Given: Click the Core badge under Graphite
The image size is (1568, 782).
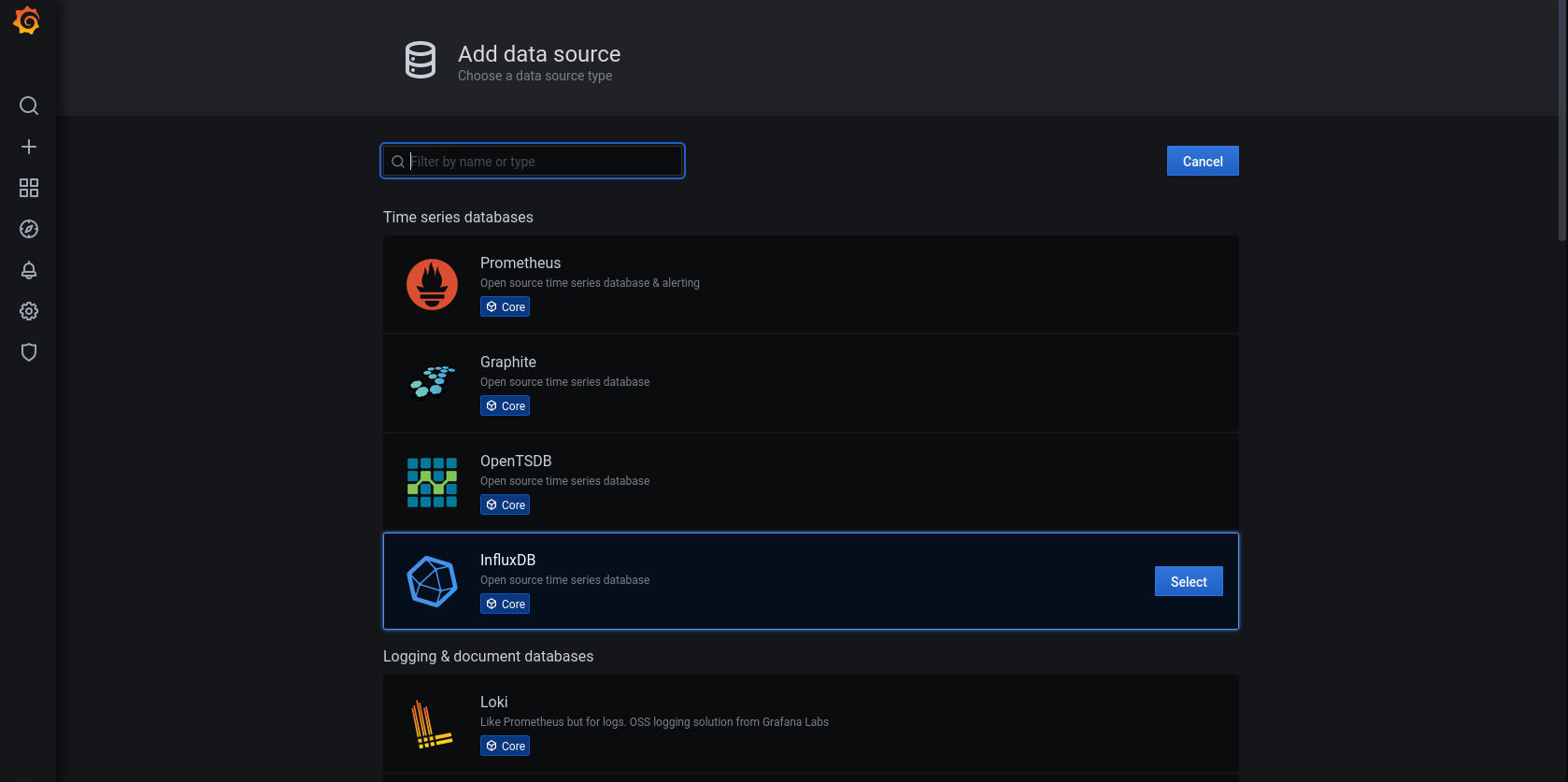Looking at the screenshot, I should pyautogui.click(x=505, y=405).
